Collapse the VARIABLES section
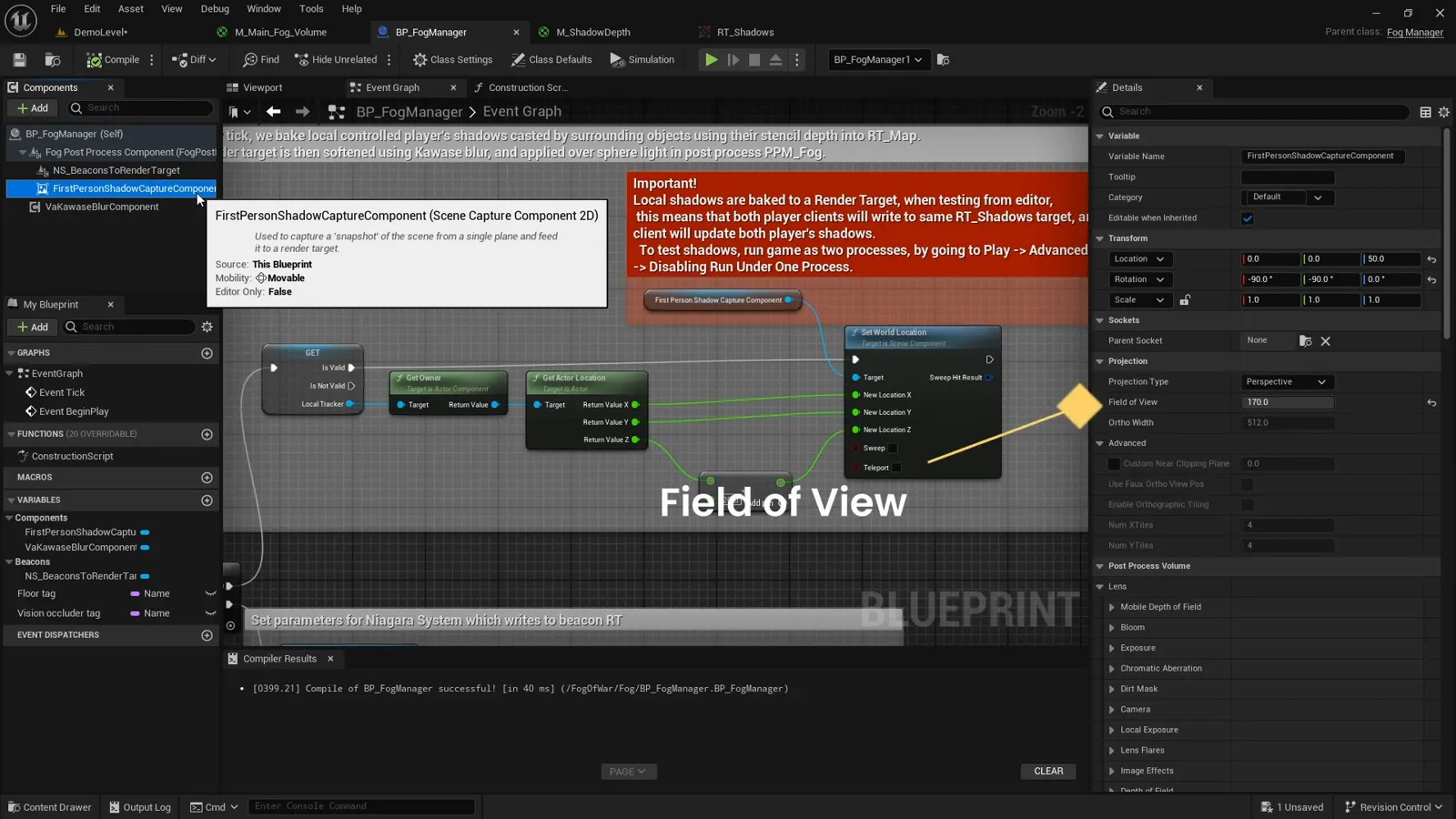 point(12,500)
